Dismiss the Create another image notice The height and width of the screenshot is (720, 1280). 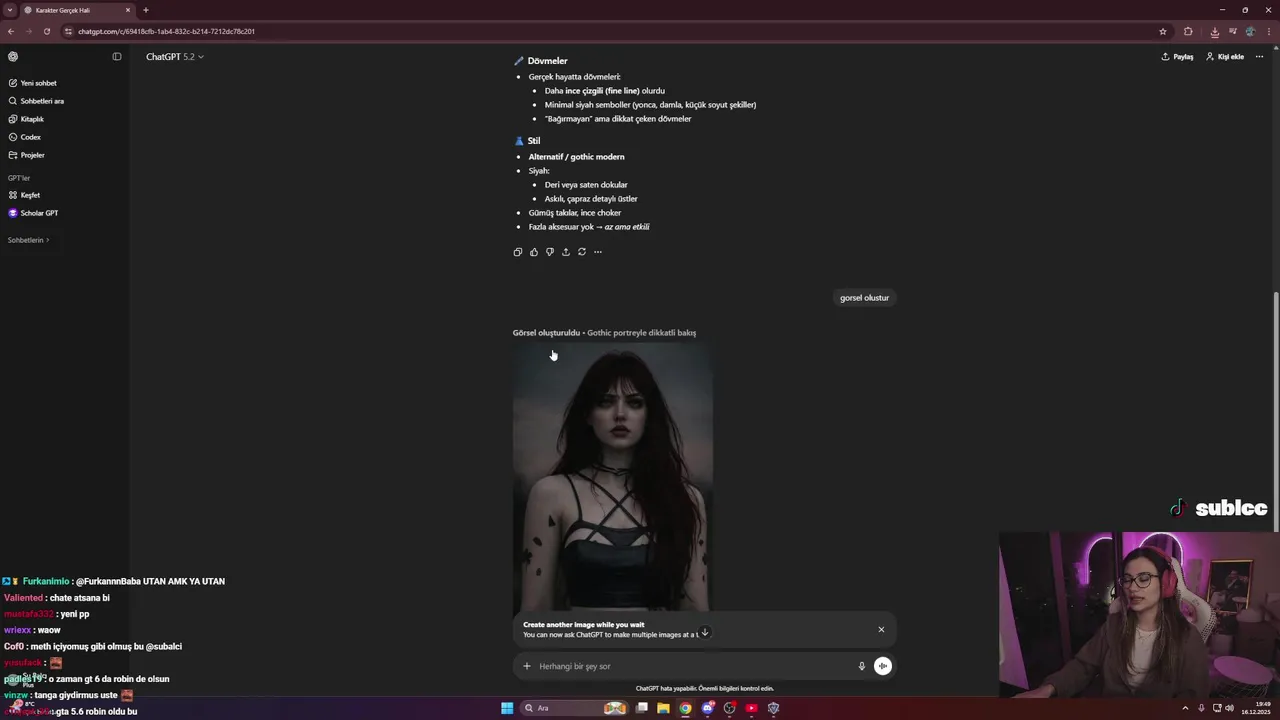pos(881,630)
